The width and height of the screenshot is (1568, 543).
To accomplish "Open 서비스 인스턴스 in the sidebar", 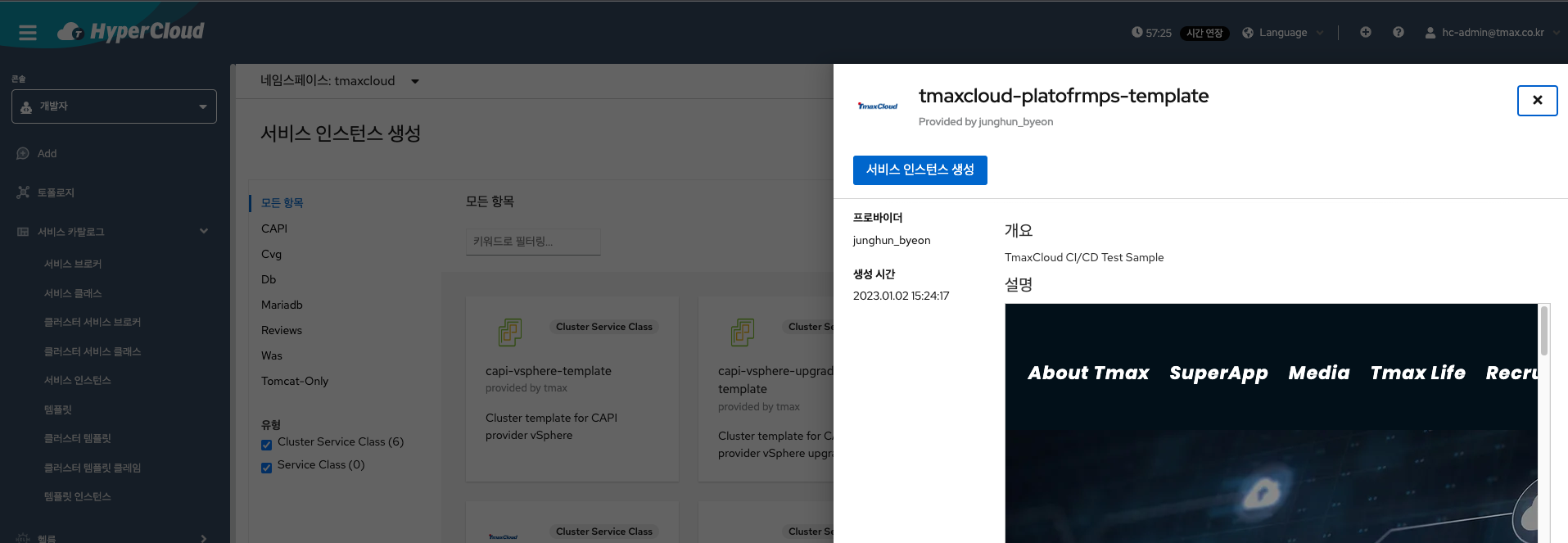I will coord(77,380).
